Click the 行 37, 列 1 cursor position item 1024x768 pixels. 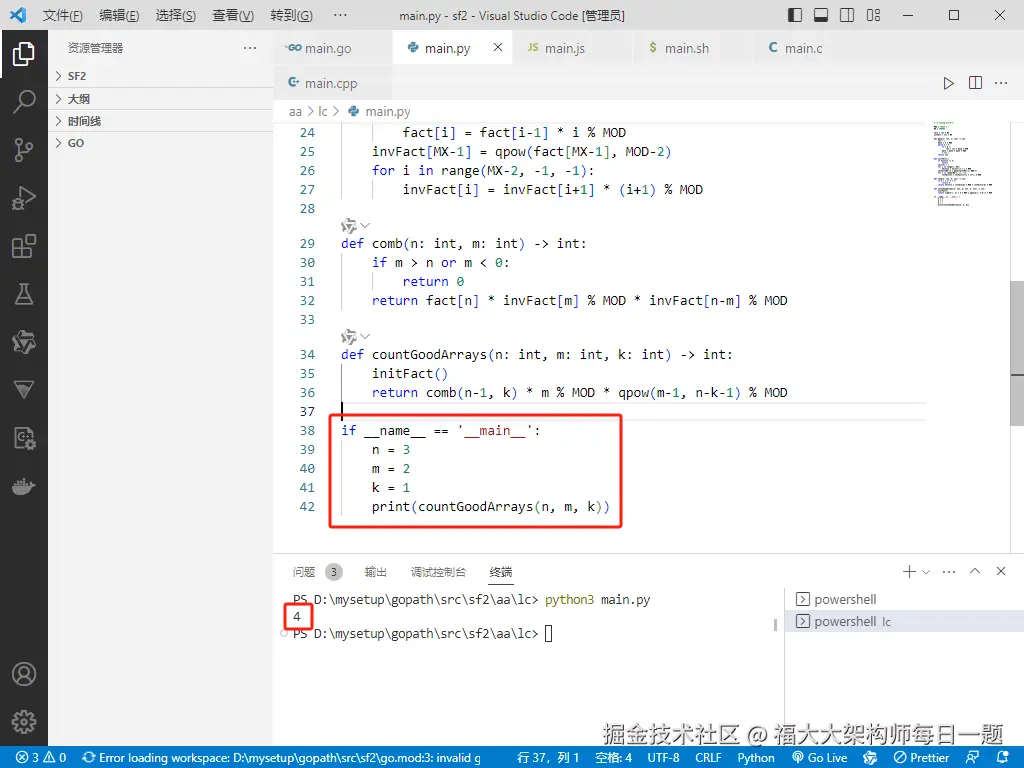(x=547, y=758)
